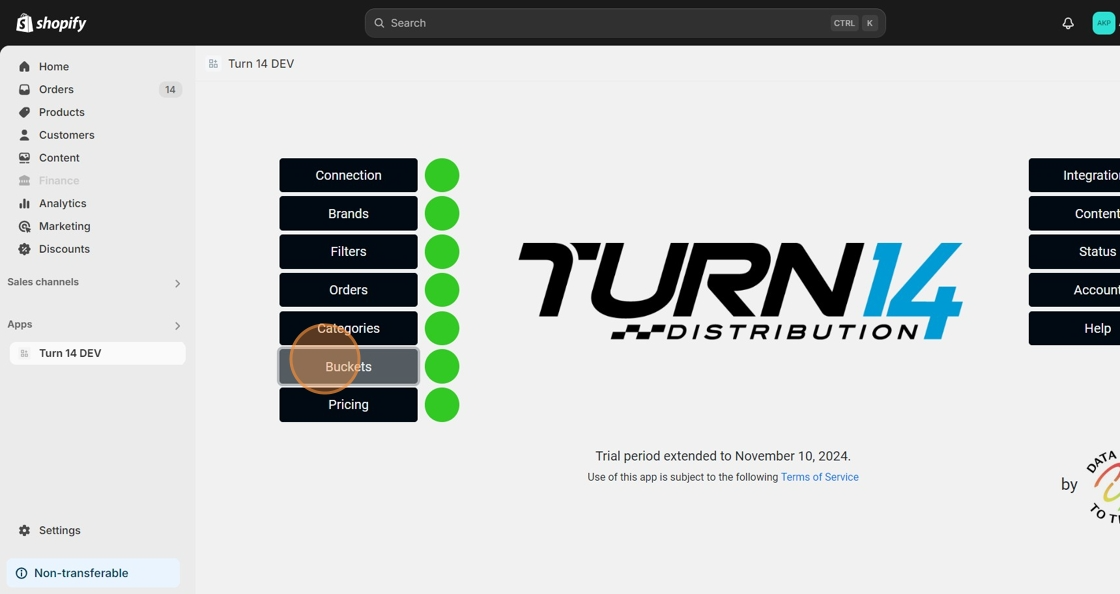The width and height of the screenshot is (1120, 594).
Task: Click the Customers person icon
Action: pyautogui.click(x=24, y=135)
